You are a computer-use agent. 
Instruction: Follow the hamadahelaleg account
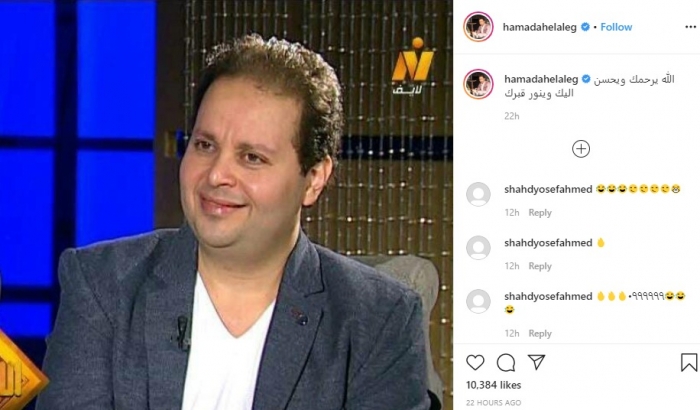pos(616,27)
